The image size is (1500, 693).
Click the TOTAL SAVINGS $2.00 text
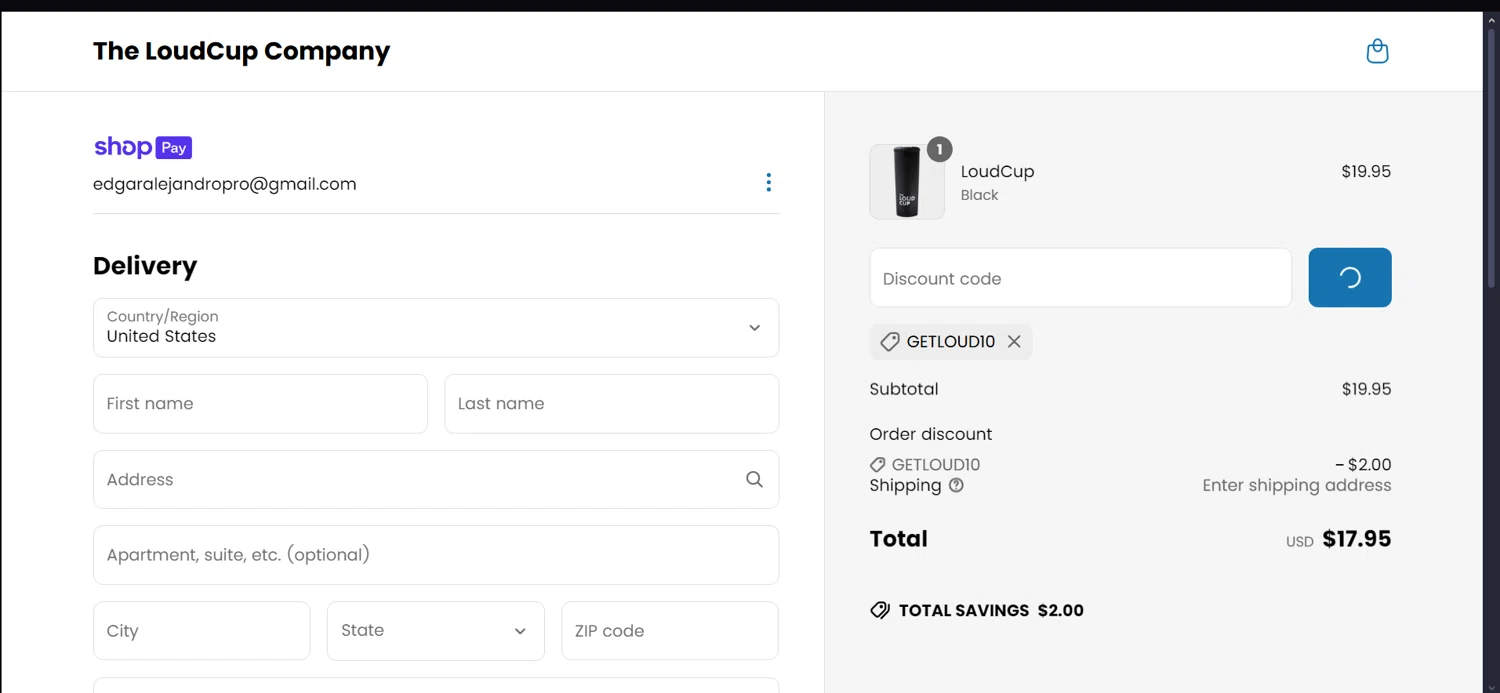click(991, 610)
